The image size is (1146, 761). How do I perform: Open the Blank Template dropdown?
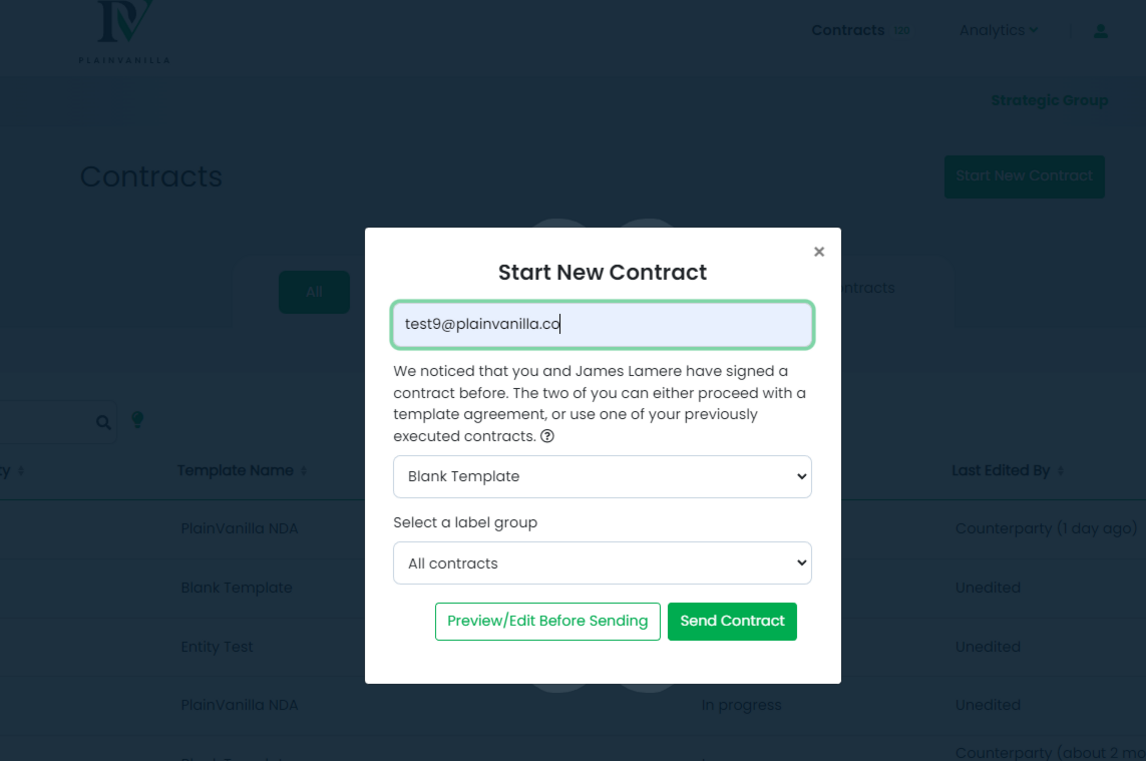(602, 477)
